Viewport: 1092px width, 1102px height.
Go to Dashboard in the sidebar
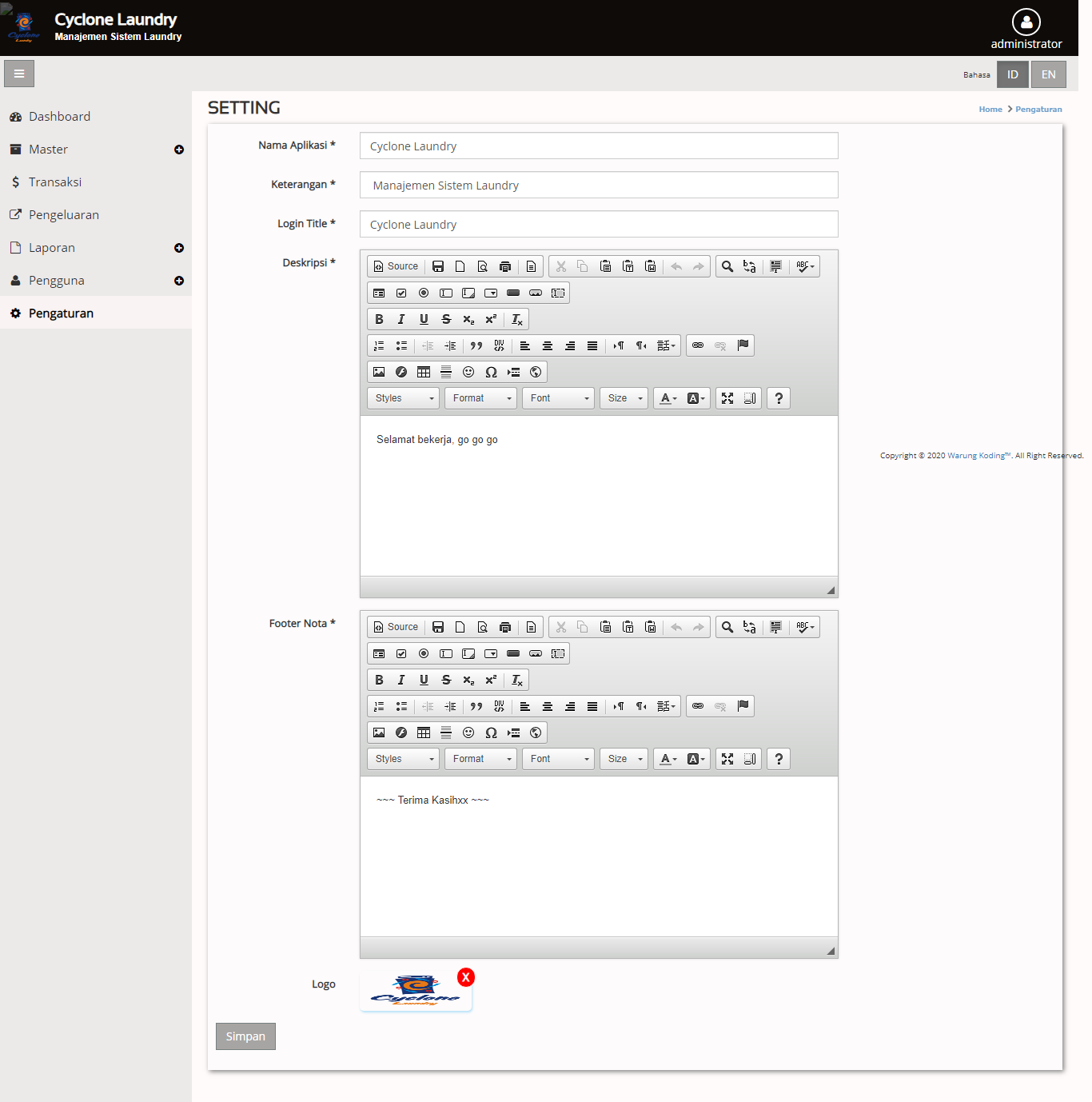point(59,117)
